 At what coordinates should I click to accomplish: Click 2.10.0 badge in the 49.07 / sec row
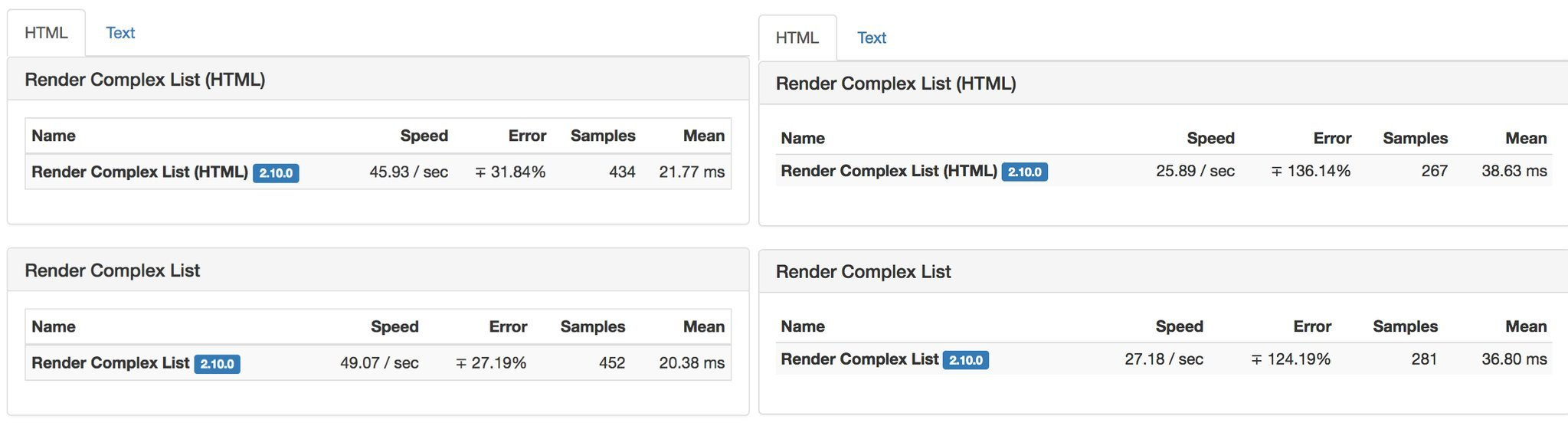point(217,364)
